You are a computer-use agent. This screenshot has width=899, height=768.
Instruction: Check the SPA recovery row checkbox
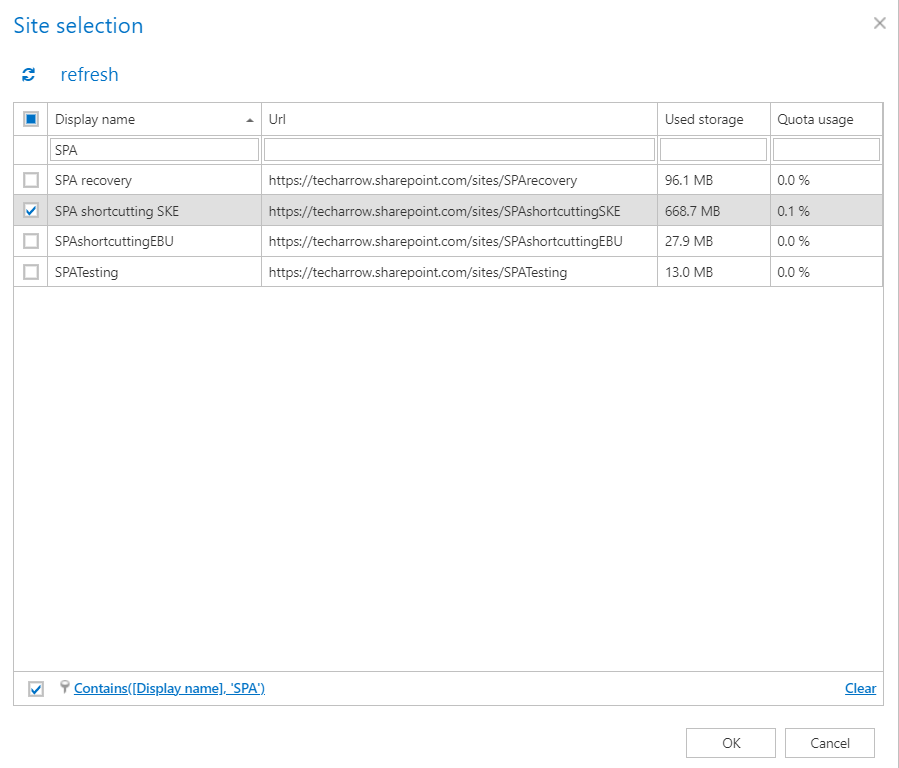(31, 180)
